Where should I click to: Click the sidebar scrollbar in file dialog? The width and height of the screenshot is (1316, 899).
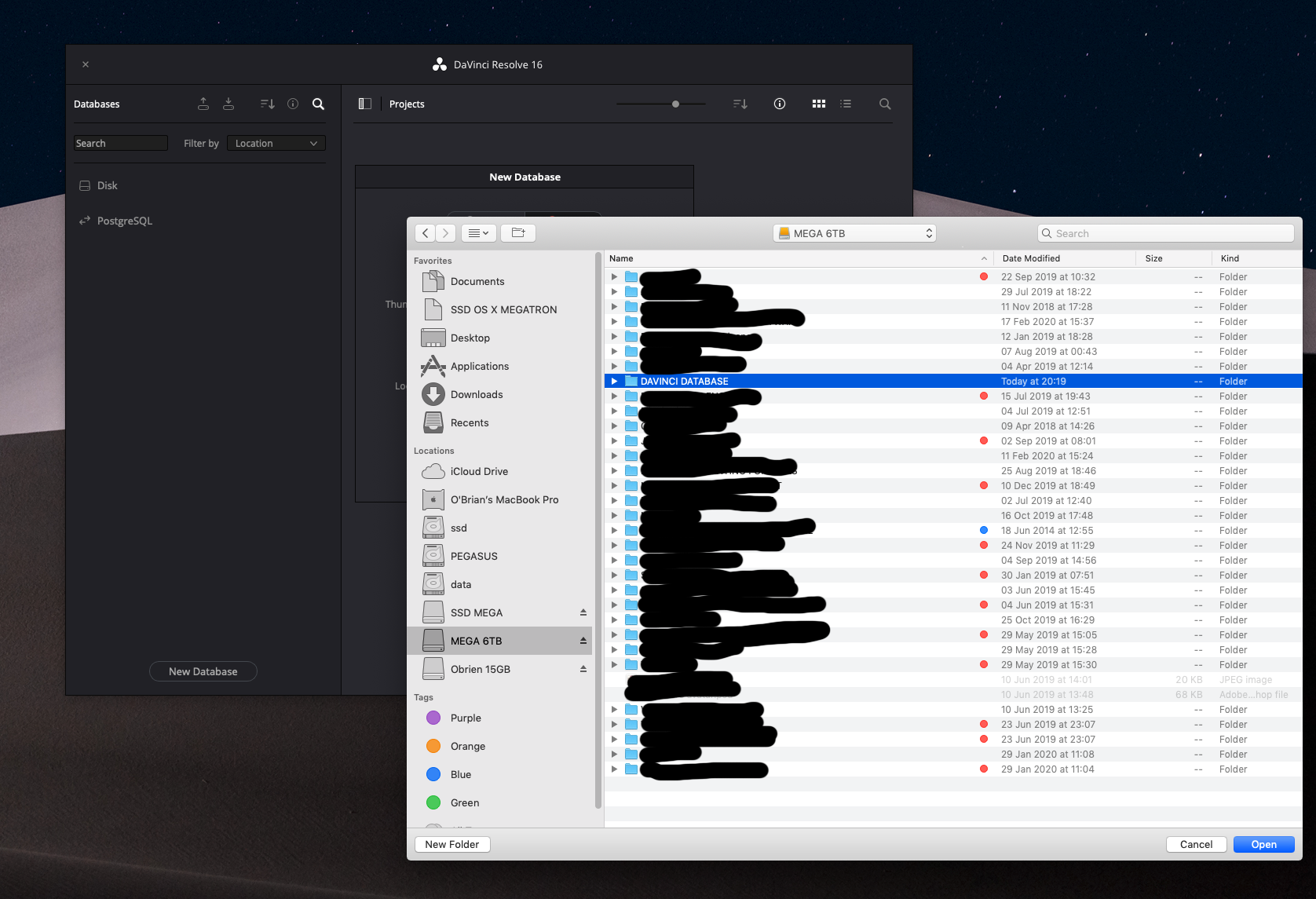(x=598, y=531)
